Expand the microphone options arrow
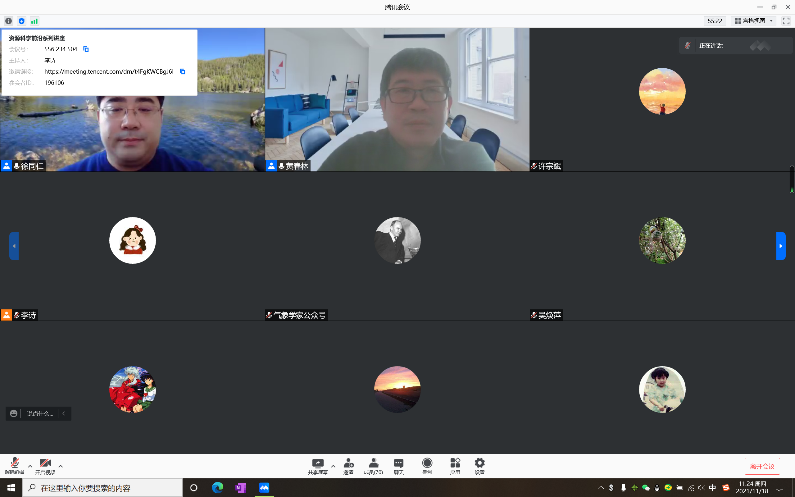The height and width of the screenshot is (497, 795). [30, 465]
